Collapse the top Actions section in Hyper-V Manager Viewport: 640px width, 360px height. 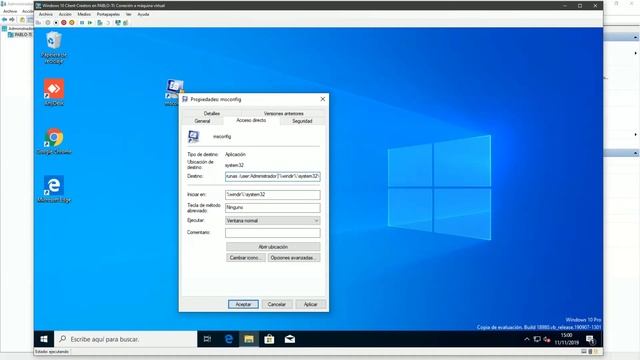636,38
